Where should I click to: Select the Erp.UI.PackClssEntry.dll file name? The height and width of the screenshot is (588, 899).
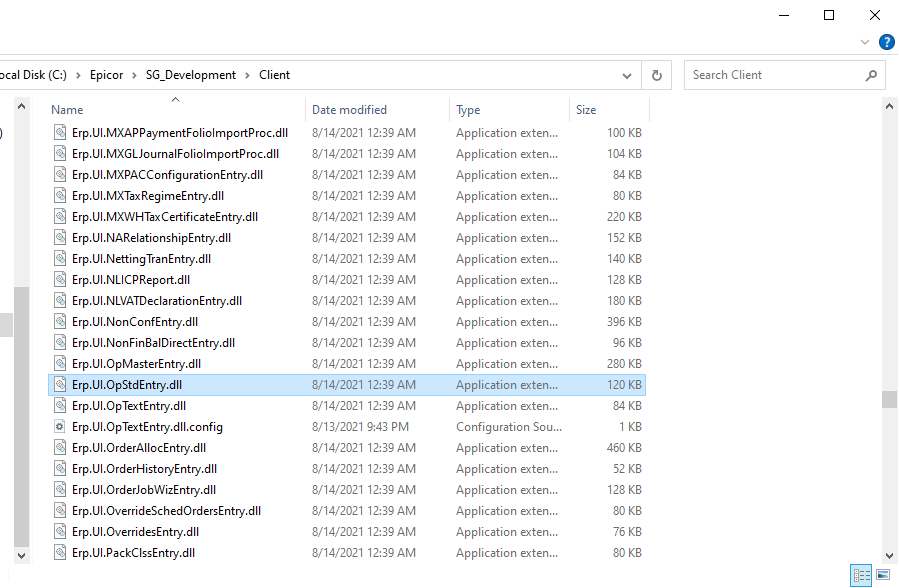134,553
